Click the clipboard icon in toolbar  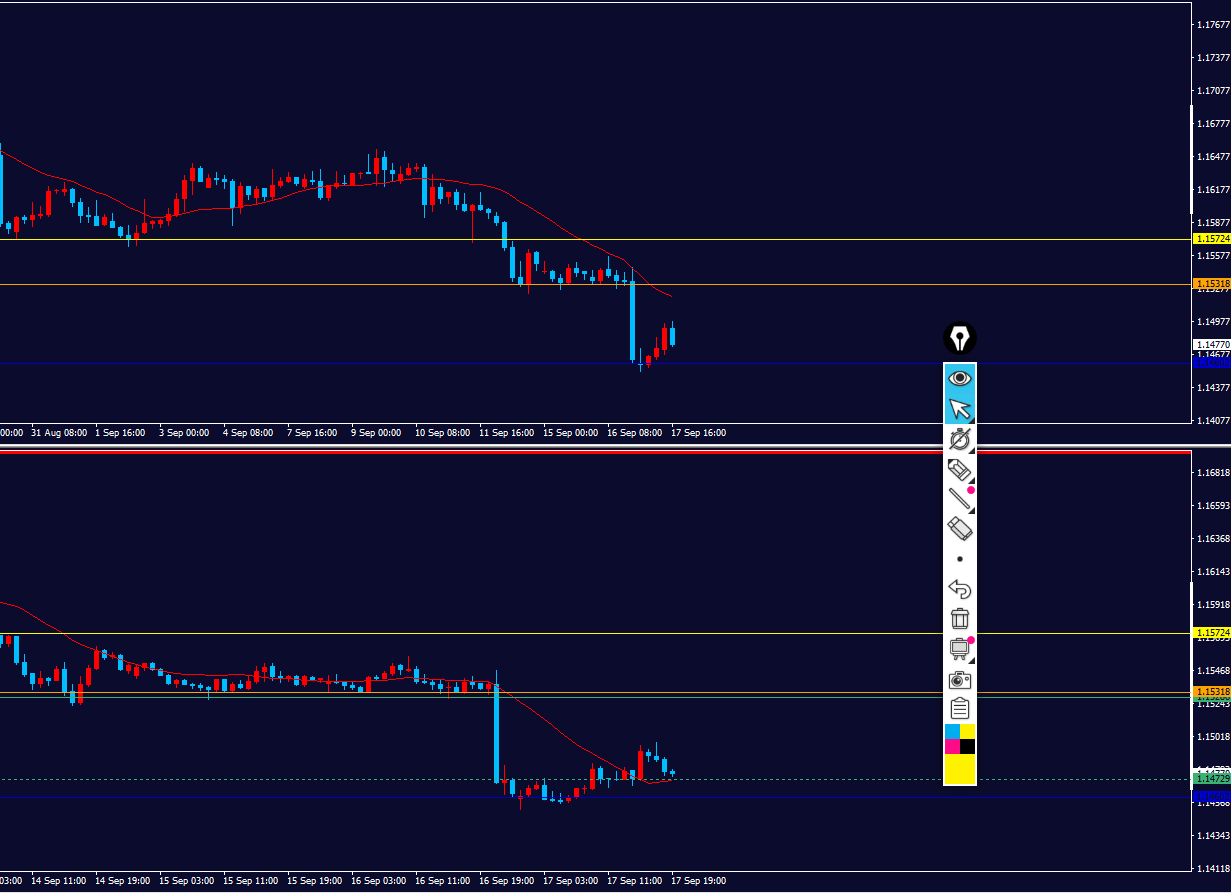[x=960, y=710]
